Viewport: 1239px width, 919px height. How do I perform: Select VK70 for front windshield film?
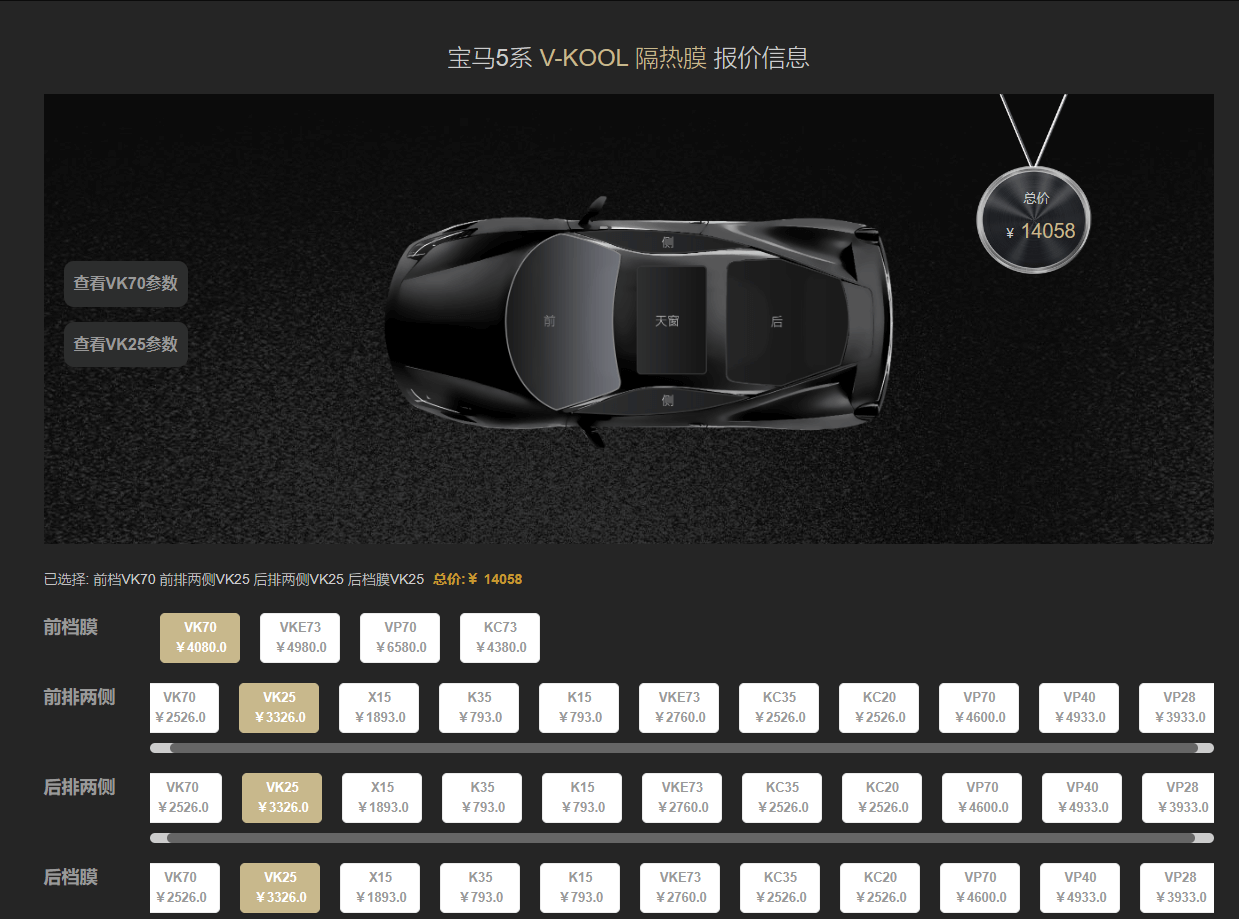coord(200,638)
